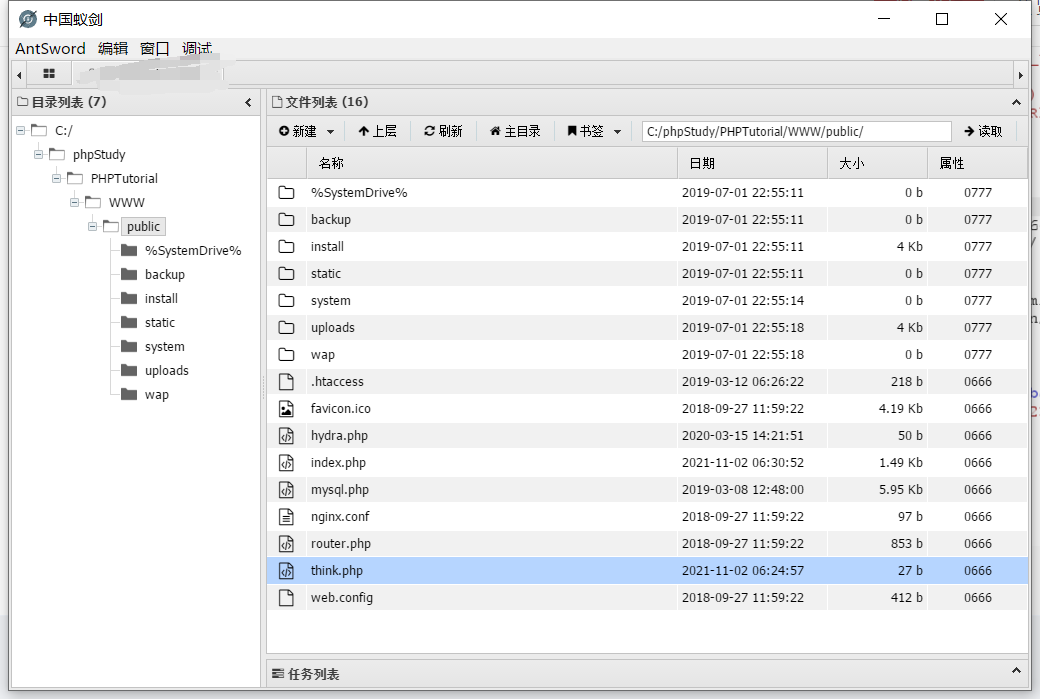Click code icon of think.php row

286,571
